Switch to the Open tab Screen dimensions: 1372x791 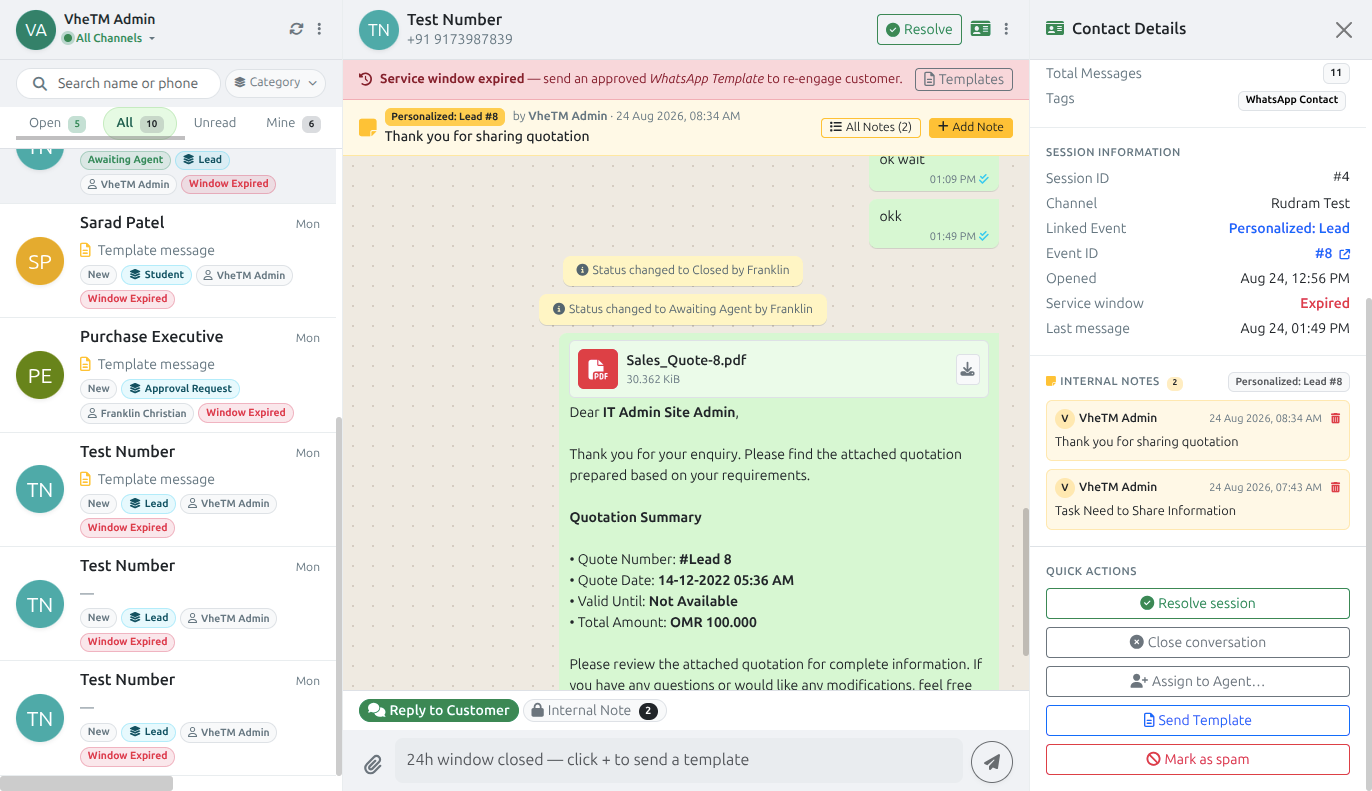tap(57, 123)
